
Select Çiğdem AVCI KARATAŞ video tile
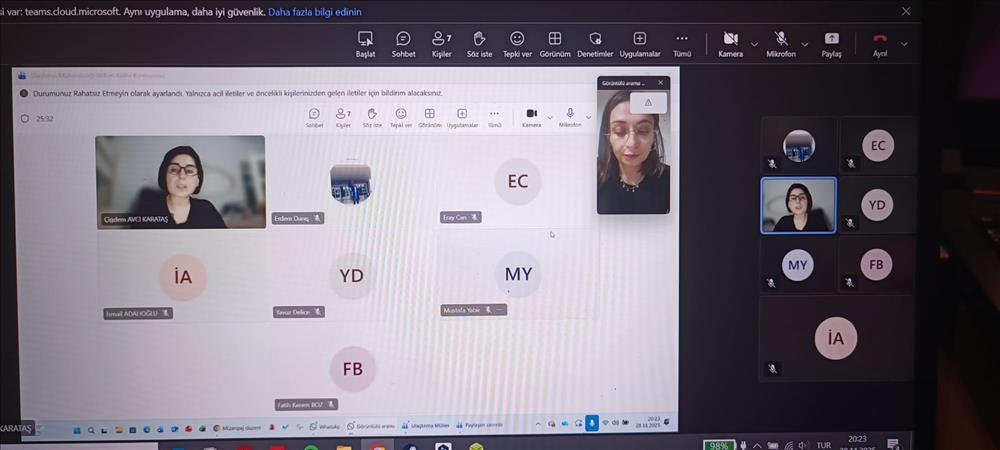pos(180,182)
